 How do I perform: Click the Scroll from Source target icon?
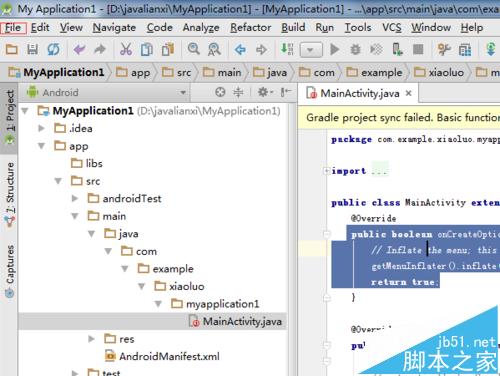(220, 92)
